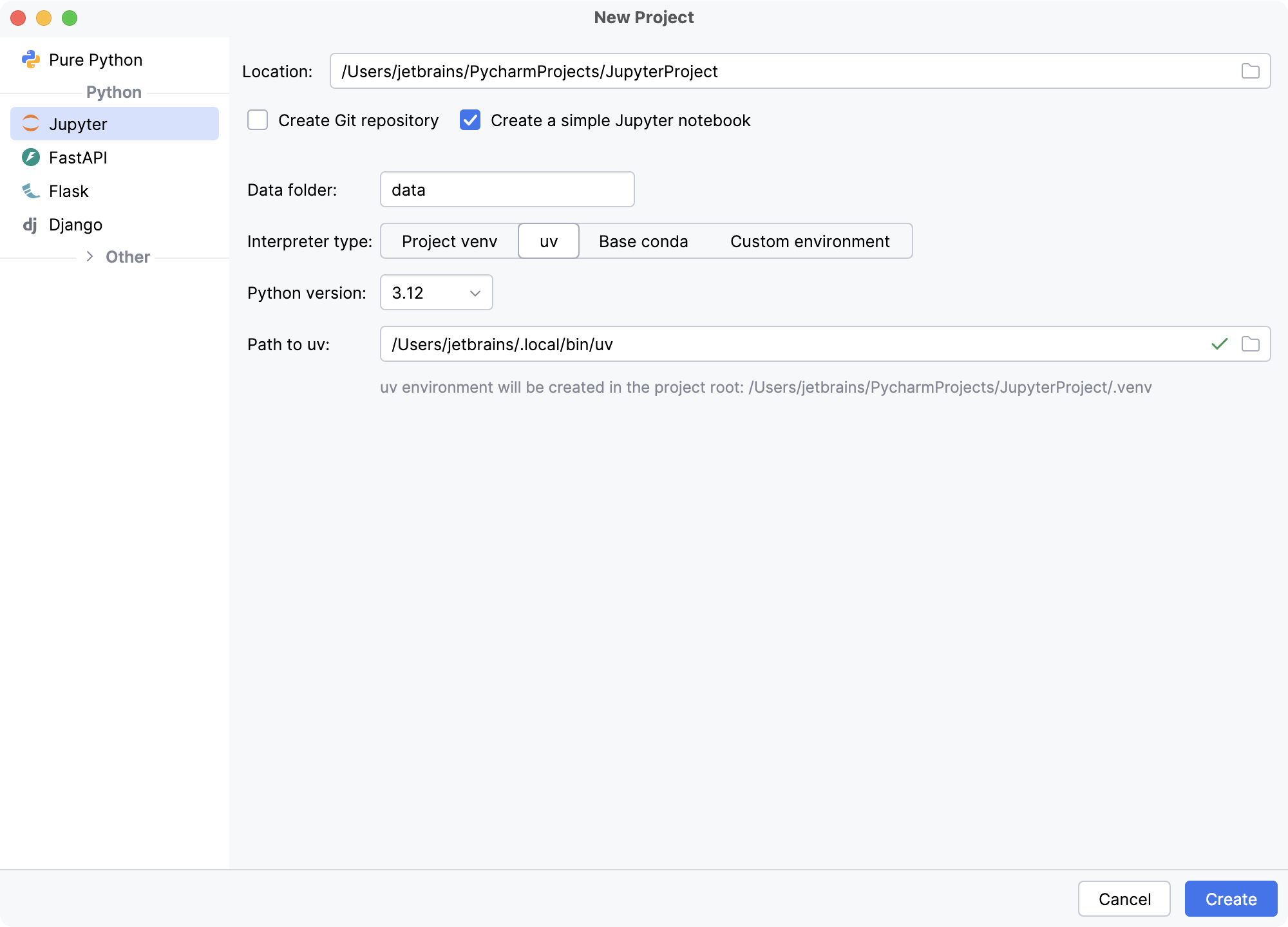Select the Pure Python project type icon
The image size is (1288, 927).
click(31, 59)
